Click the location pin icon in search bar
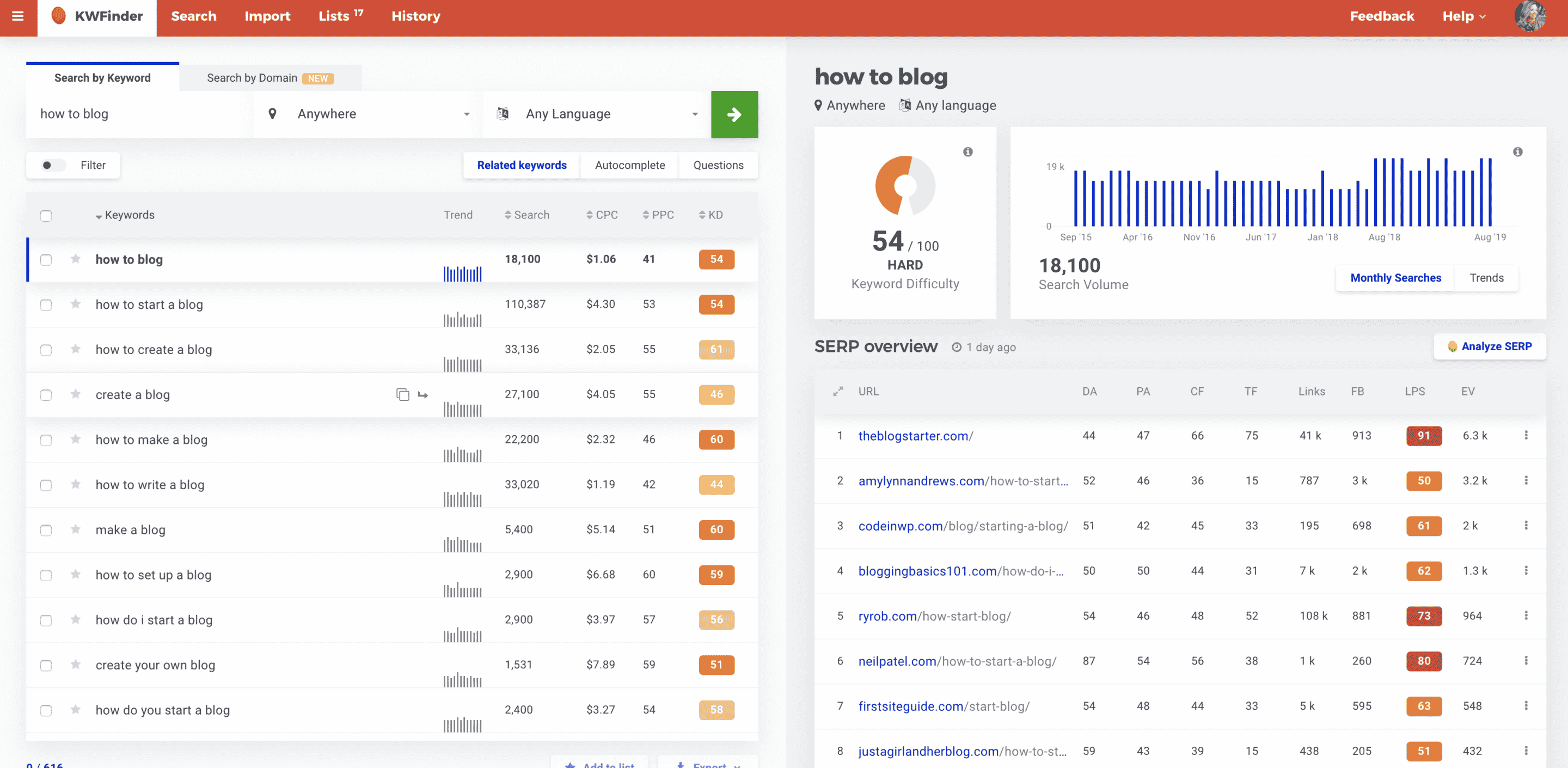Image resolution: width=1568 pixels, height=768 pixels. point(273,114)
